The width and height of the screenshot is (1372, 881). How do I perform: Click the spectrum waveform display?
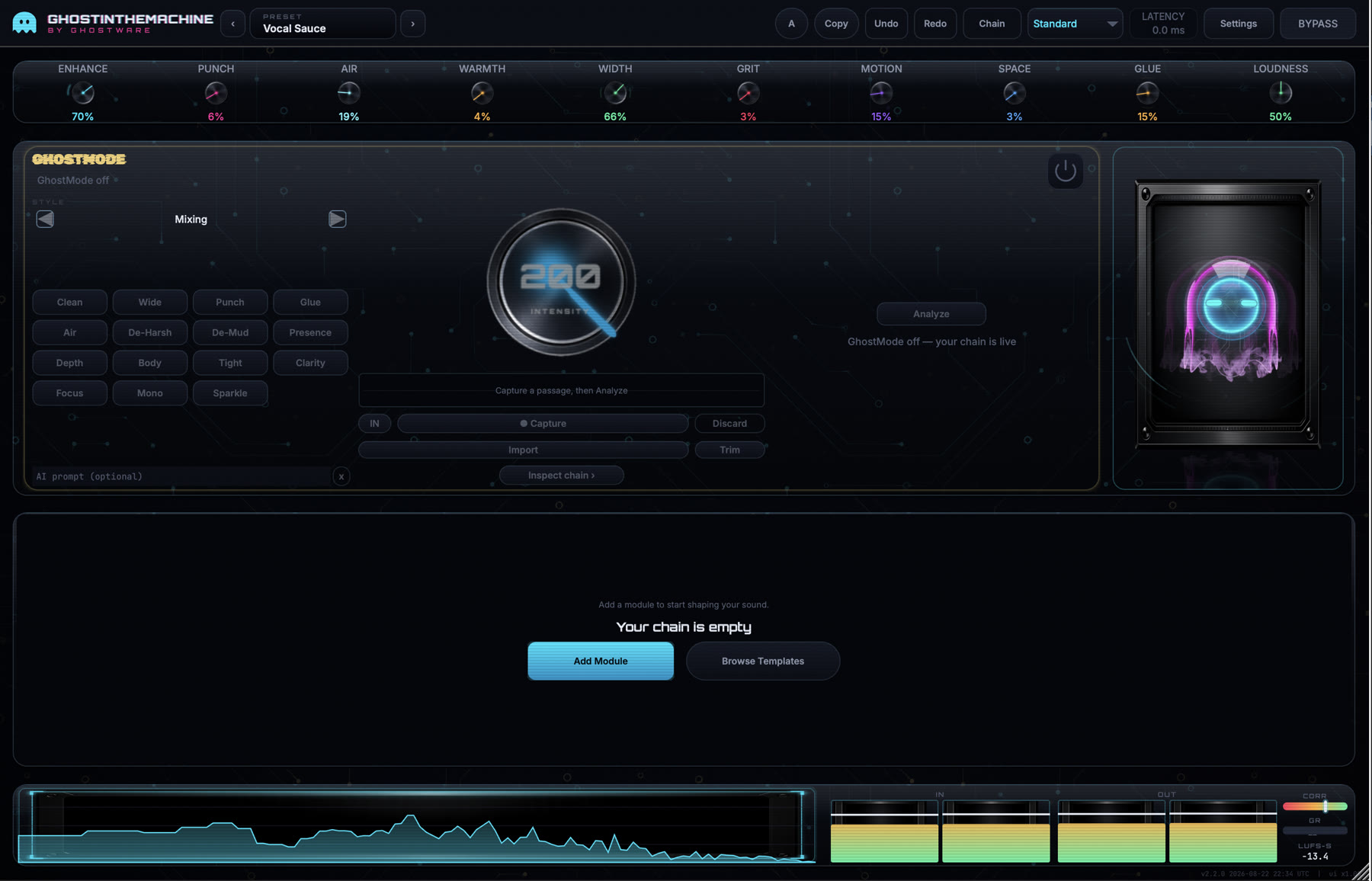click(416, 826)
